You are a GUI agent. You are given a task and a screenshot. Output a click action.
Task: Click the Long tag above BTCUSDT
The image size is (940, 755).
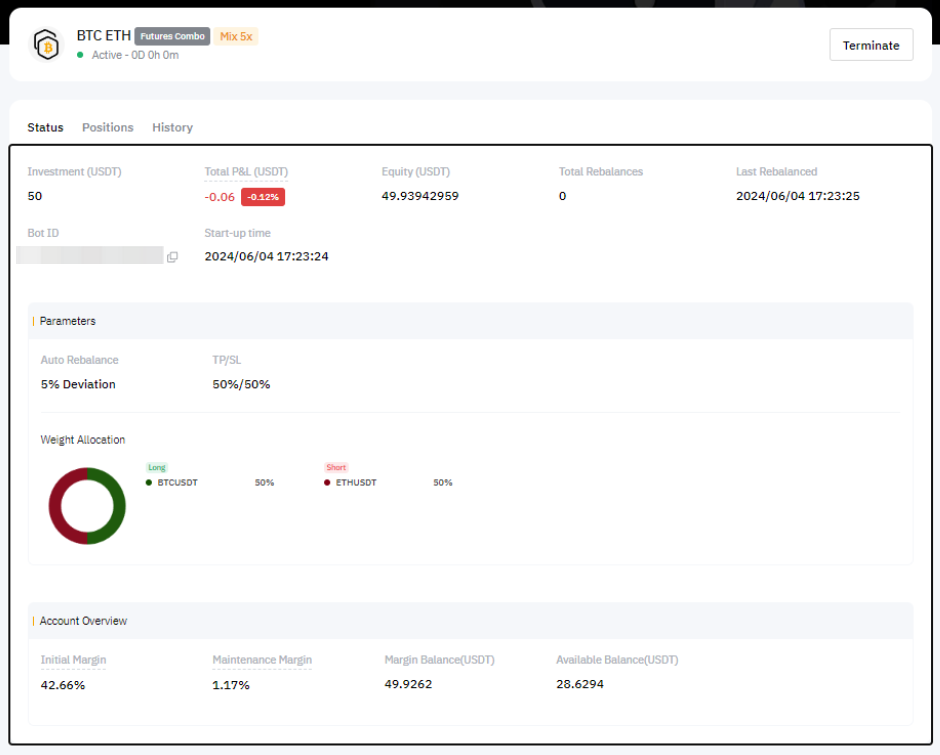(x=156, y=467)
